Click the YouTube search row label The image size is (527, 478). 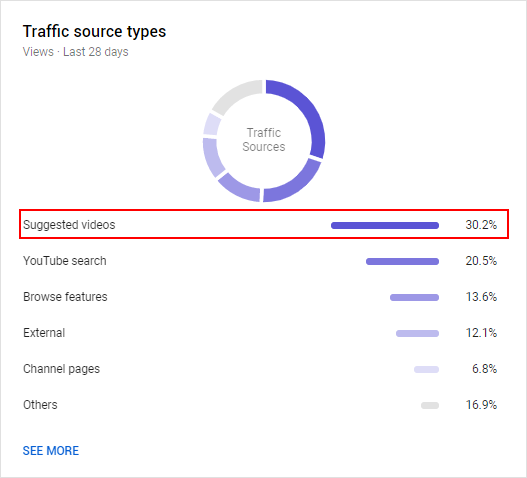tap(65, 261)
